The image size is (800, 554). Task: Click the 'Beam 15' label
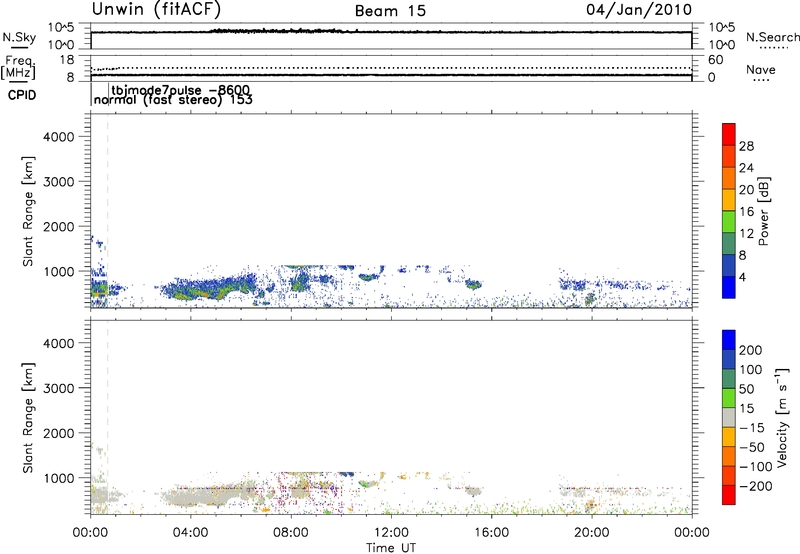(390, 11)
